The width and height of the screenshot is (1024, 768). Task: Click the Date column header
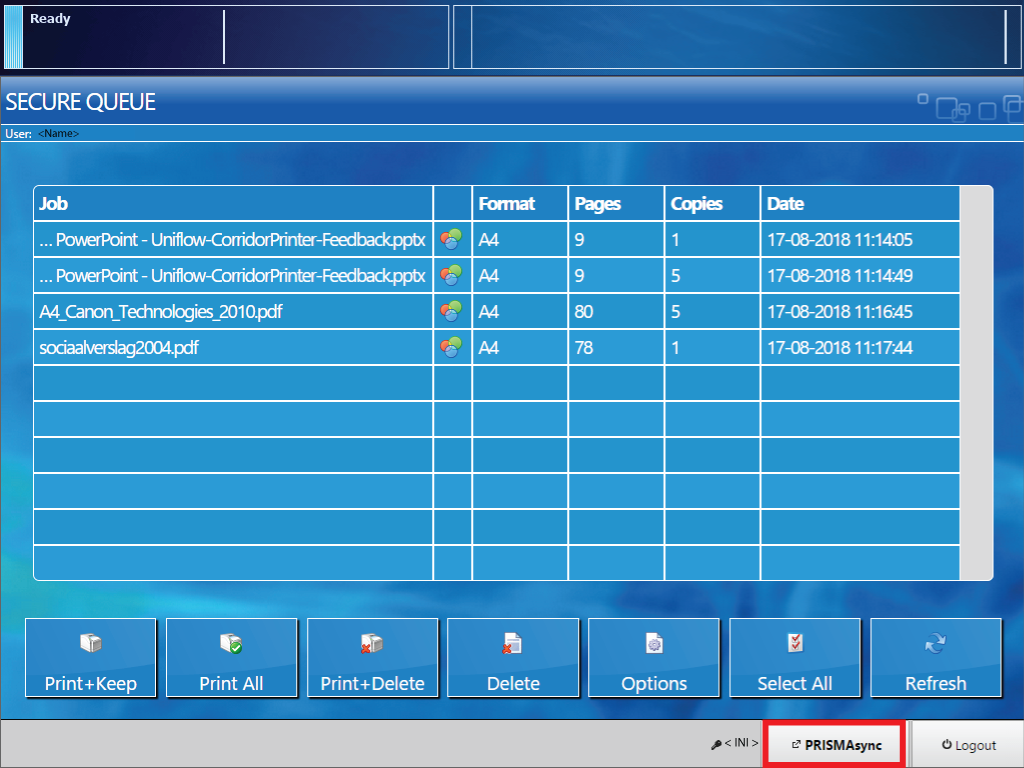tap(859, 204)
